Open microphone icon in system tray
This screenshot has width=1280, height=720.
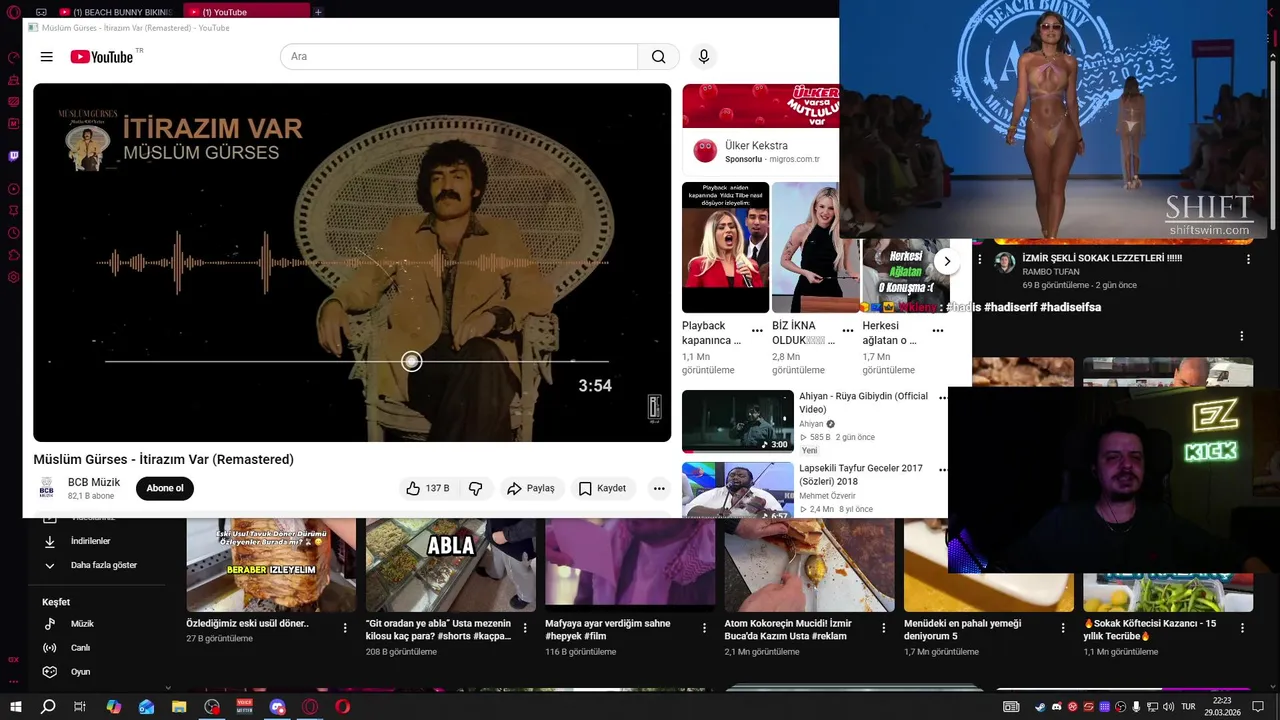tap(1136, 706)
